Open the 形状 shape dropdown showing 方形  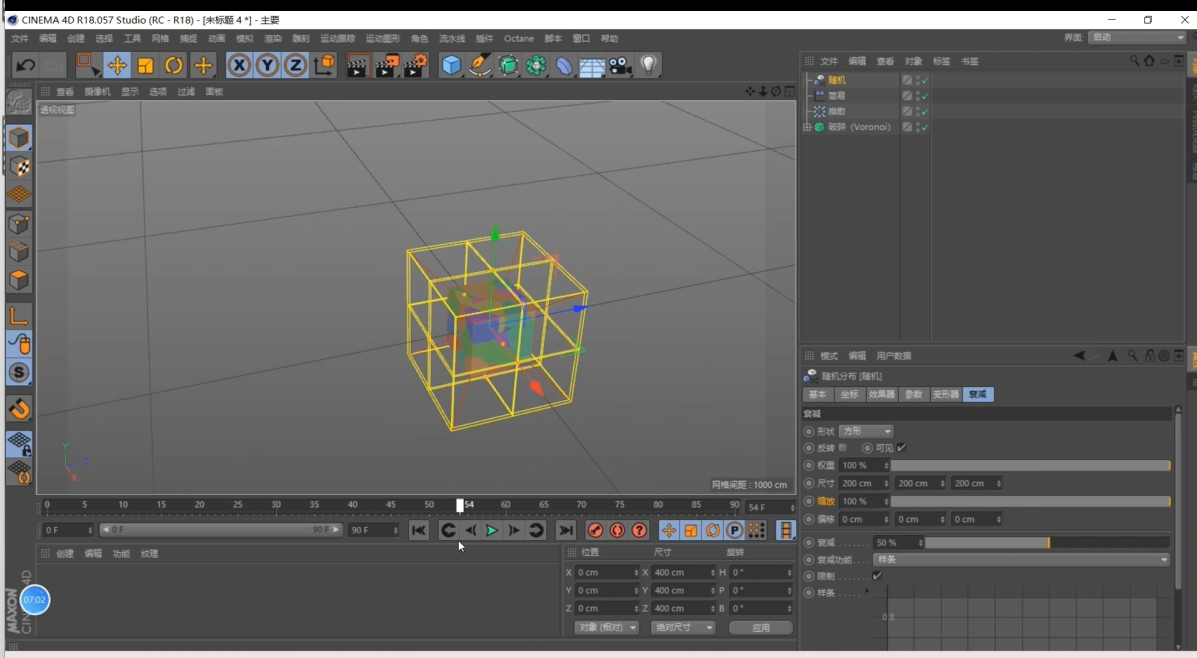[866, 431]
